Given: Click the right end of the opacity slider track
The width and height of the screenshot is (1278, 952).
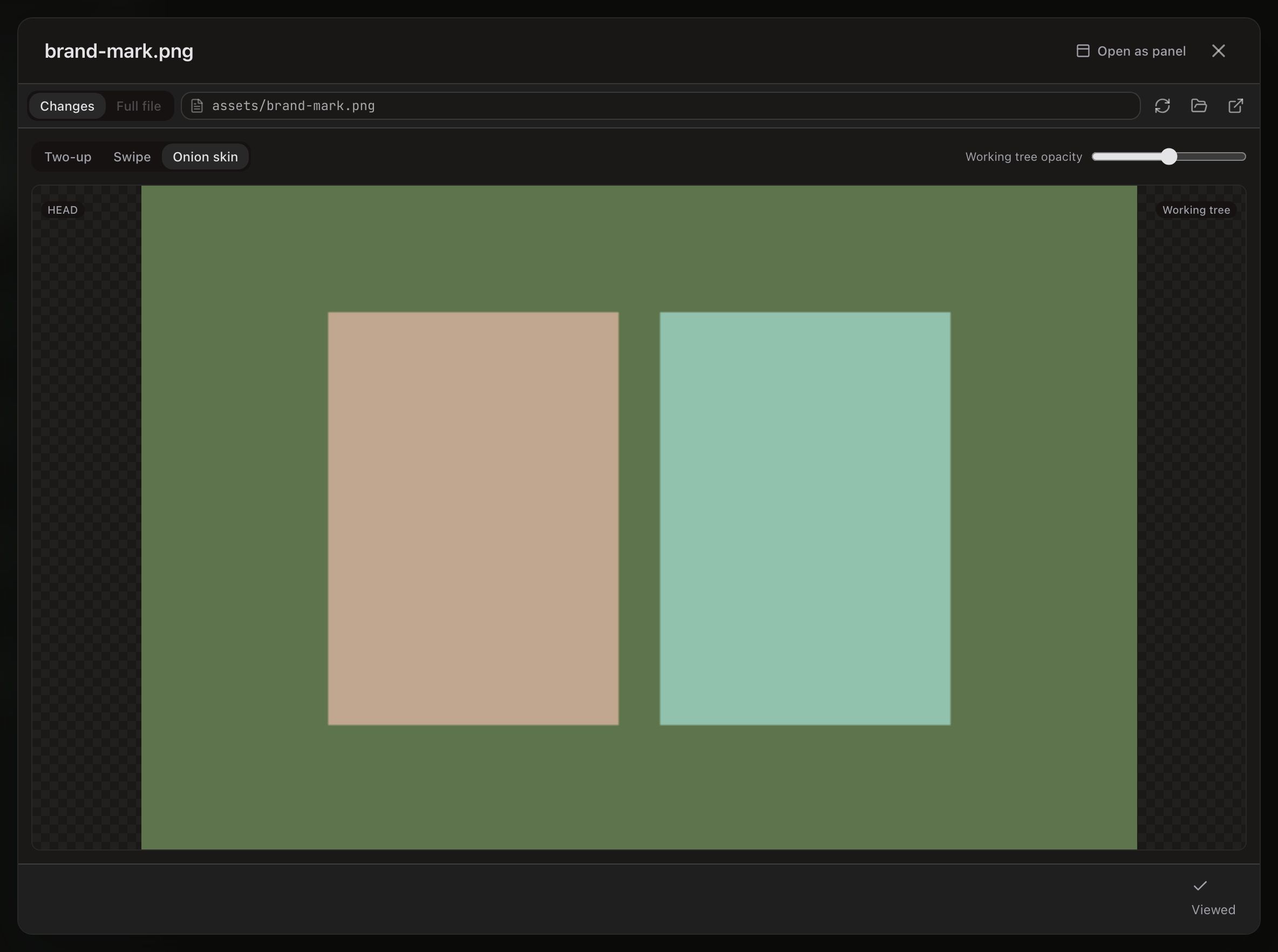Looking at the screenshot, I should (1242, 157).
